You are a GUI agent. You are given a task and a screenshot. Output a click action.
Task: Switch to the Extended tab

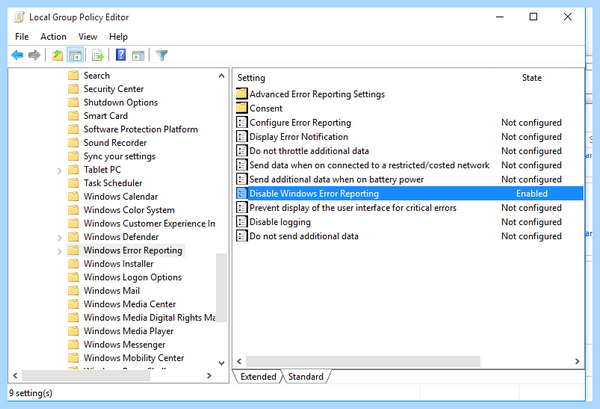point(258,376)
